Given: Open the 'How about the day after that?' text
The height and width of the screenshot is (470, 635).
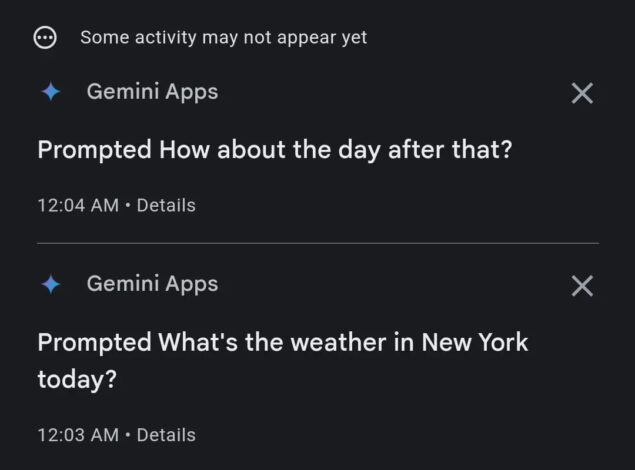Looking at the screenshot, I should click(x=336, y=150).
